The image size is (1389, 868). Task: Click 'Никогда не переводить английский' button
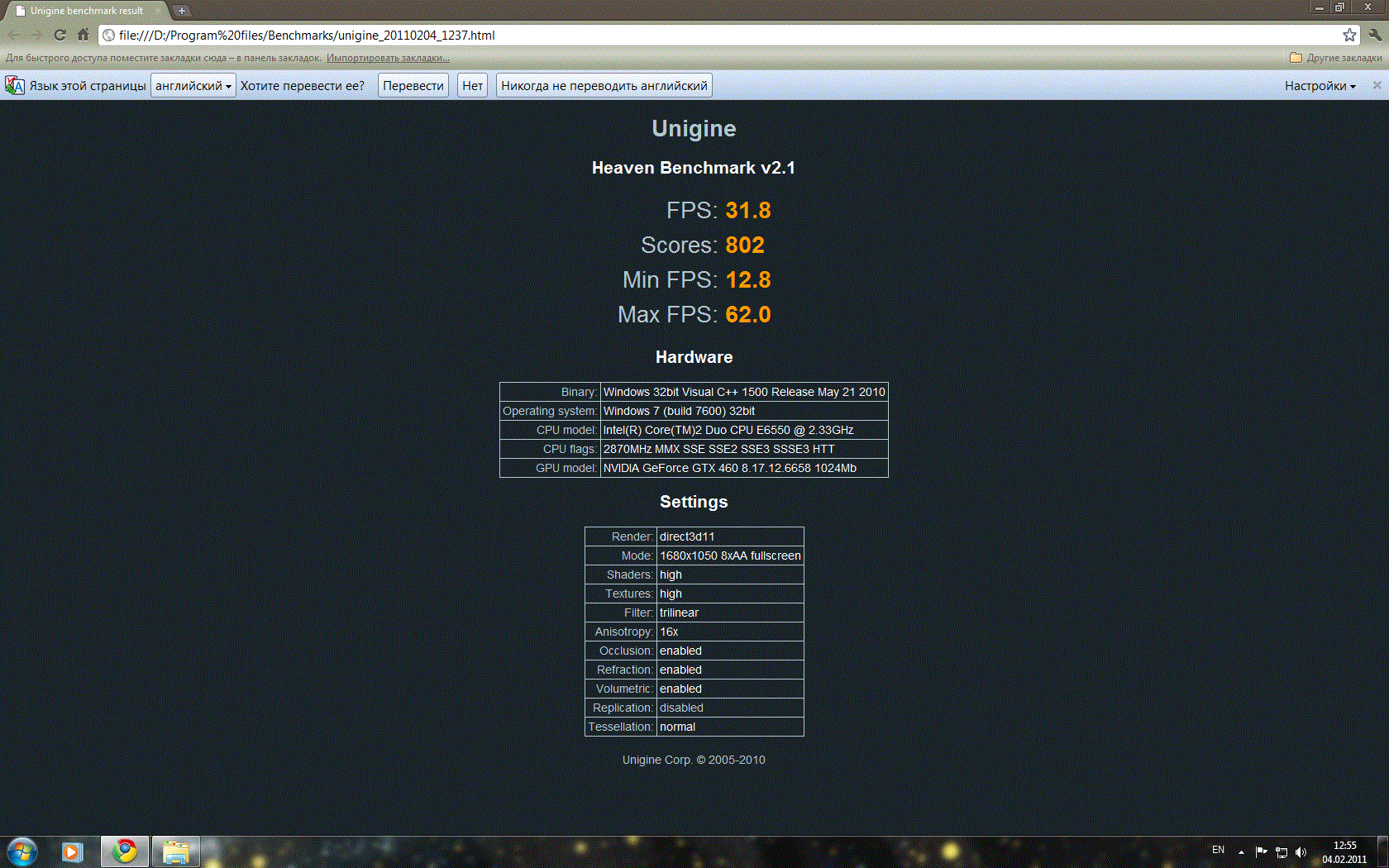pos(604,85)
